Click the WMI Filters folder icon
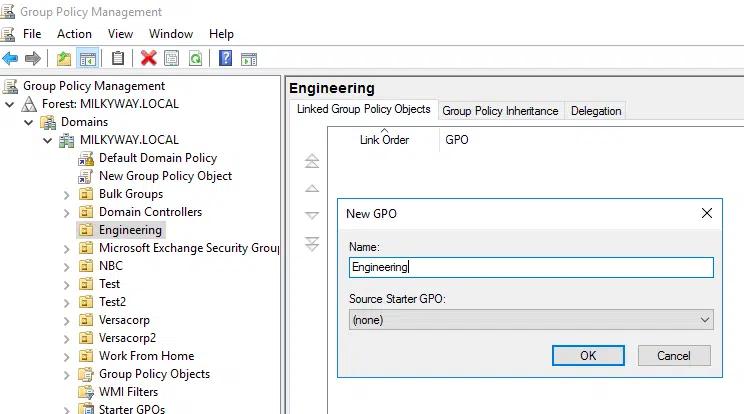Screen dimensions: 744x414 point(86,392)
